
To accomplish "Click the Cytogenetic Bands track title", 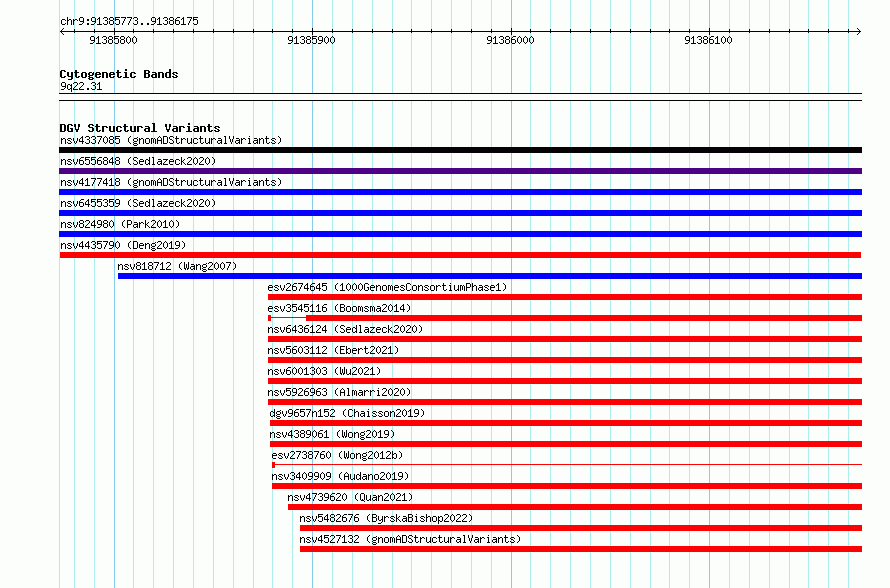I will click(119, 74).
